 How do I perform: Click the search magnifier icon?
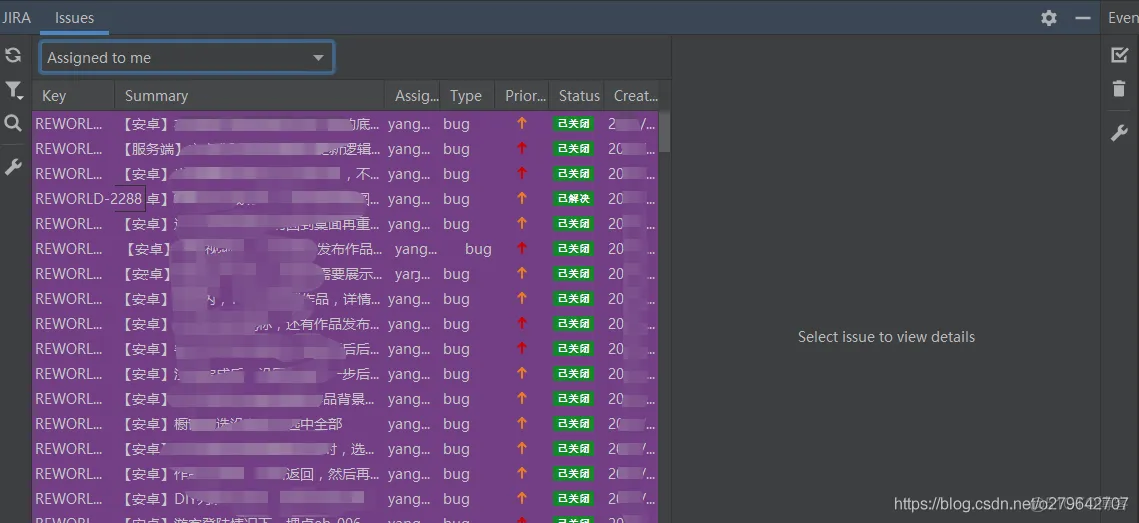point(13,123)
